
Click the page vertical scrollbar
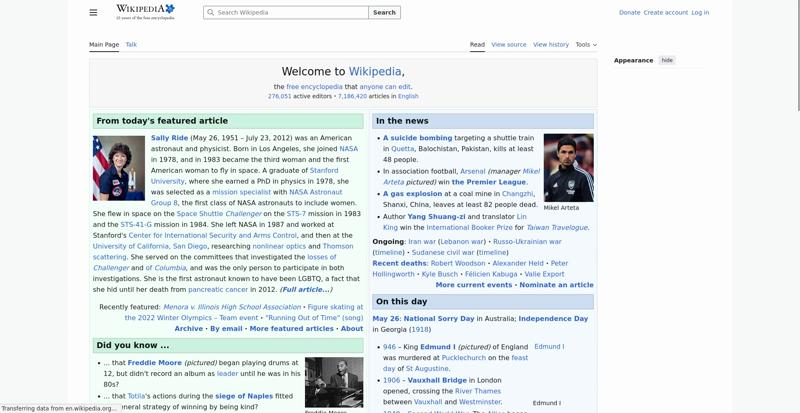tap(797, 206)
